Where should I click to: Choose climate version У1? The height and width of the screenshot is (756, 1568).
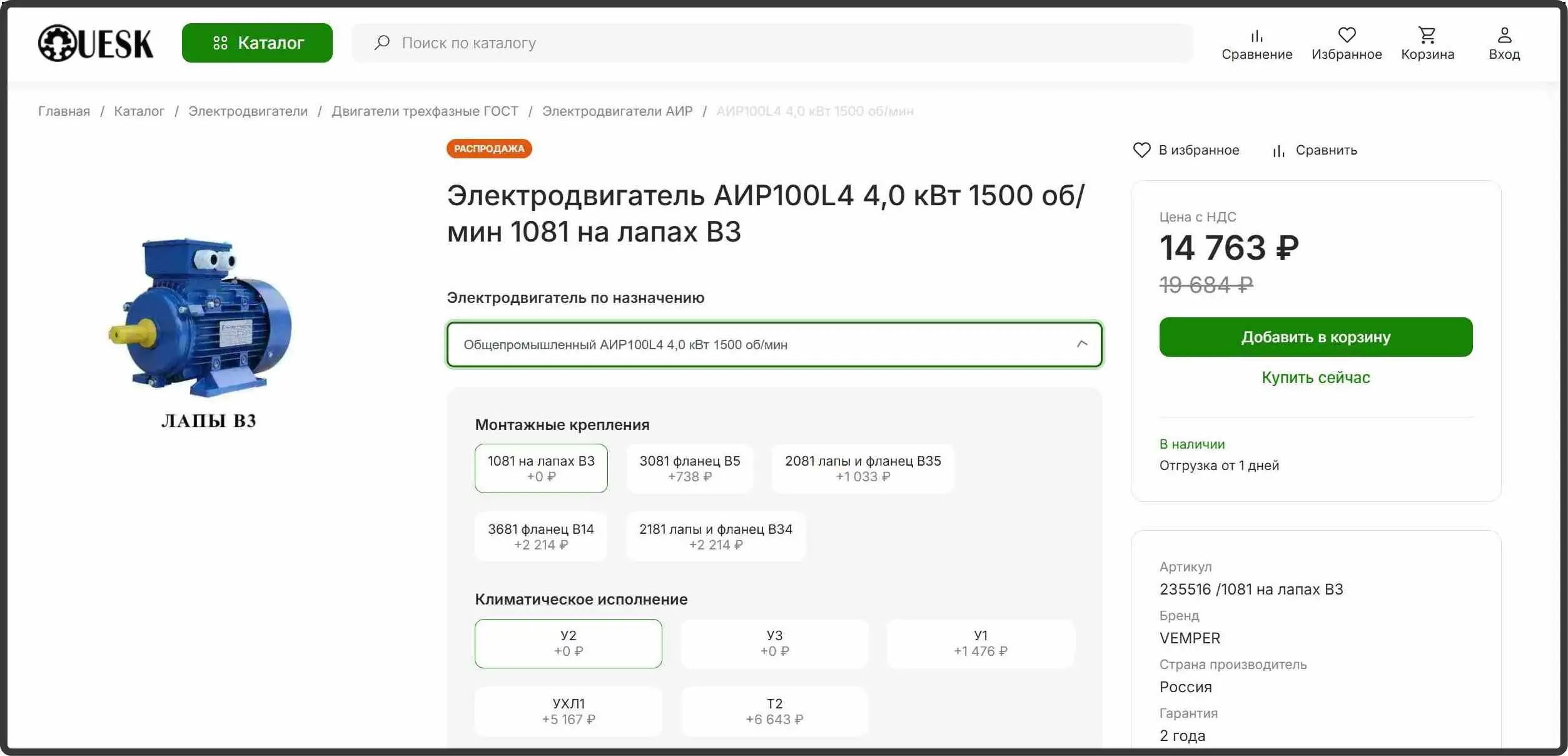(980, 643)
